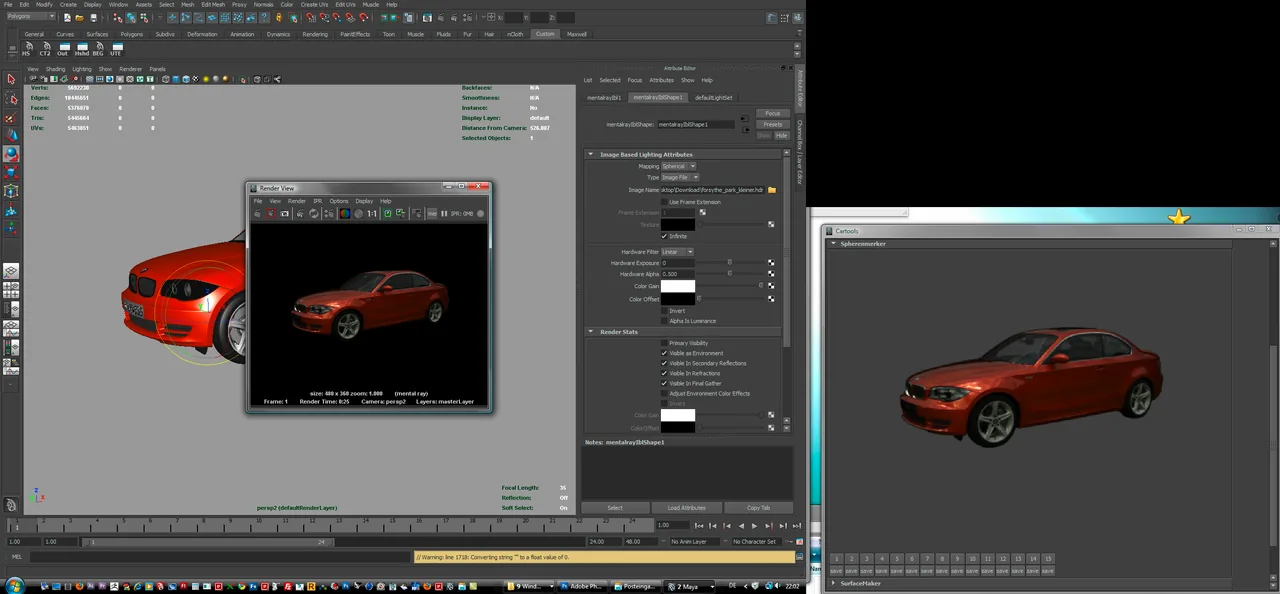Collapse Image Based Lighting Attributes section
Viewport: 1280px width, 594px height.
pyautogui.click(x=590, y=155)
